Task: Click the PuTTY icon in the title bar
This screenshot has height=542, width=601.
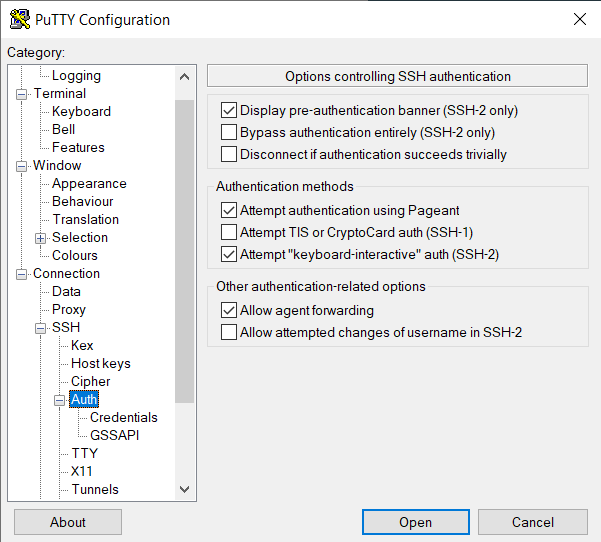Action: pyautogui.click(x=20, y=19)
